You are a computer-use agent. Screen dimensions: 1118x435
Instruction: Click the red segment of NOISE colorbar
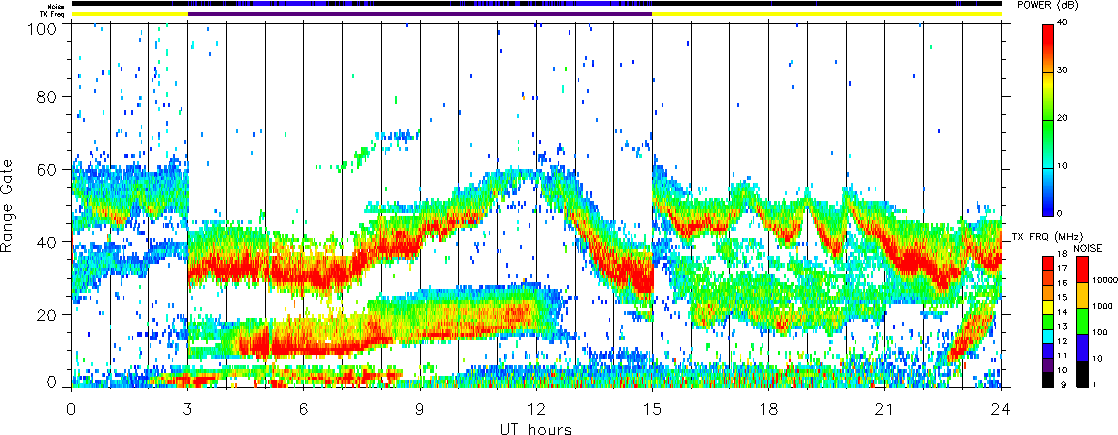pos(1082,270)
